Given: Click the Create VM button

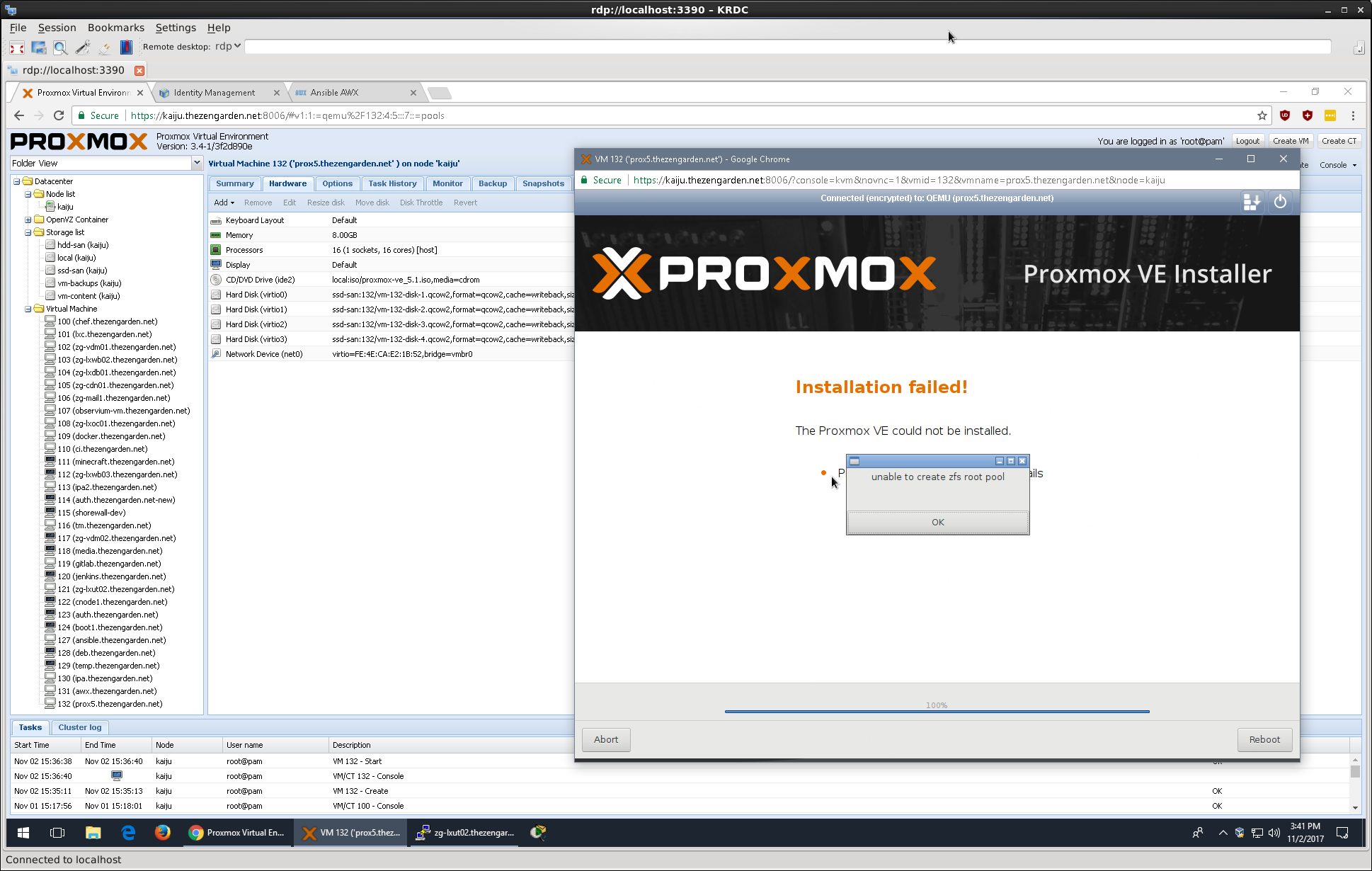Looking at the screenshot, I should [x=1291, y=141].
